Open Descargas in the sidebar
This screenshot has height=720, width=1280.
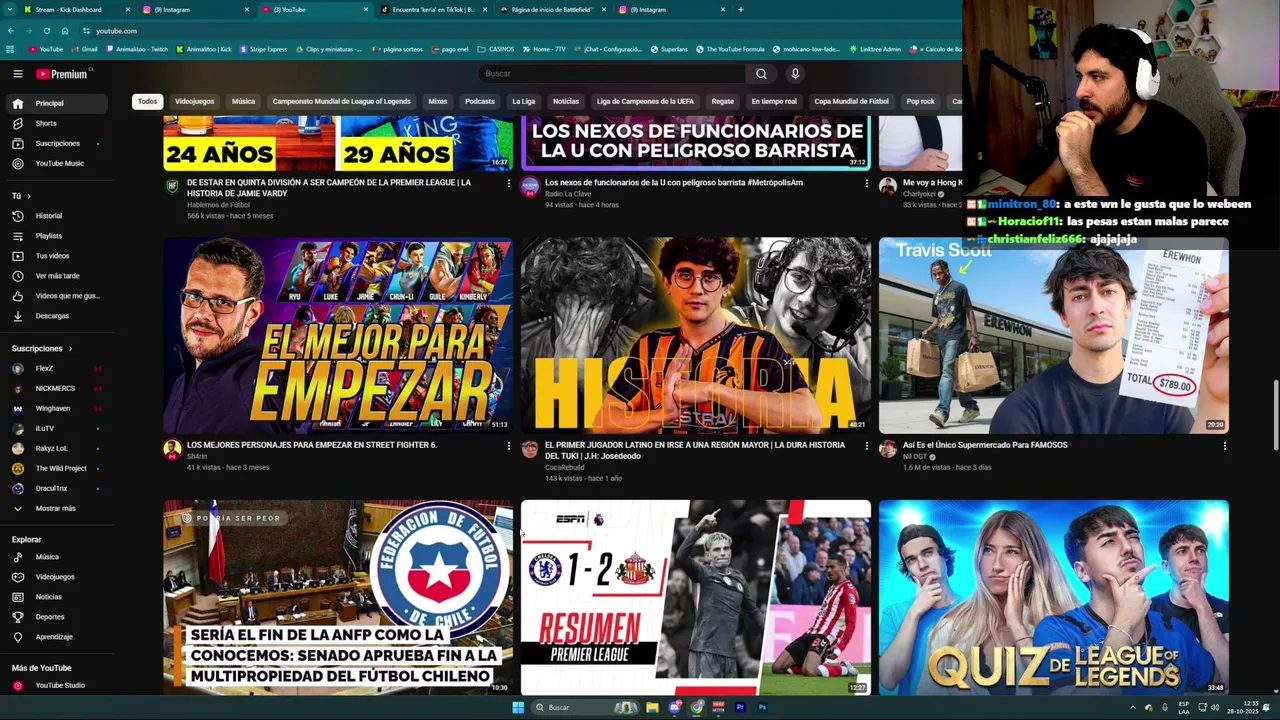(58, 316)
